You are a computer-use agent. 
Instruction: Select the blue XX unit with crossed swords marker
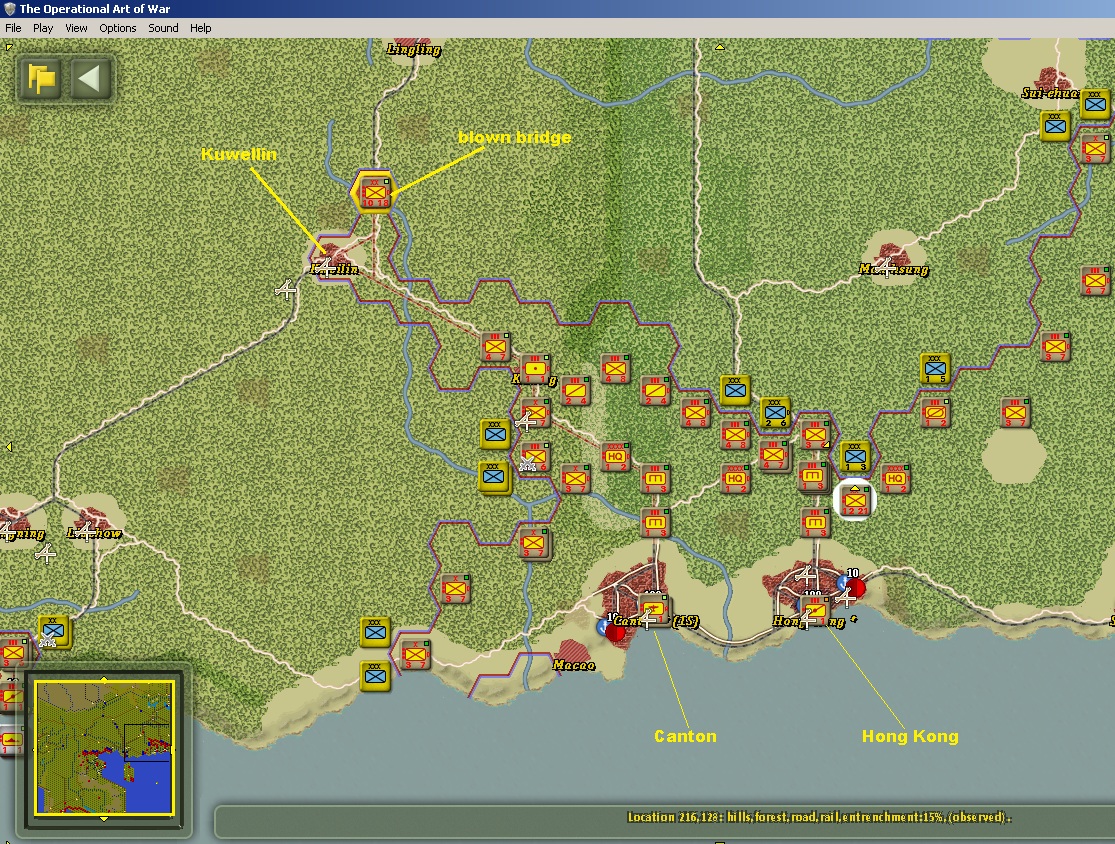click(x=53, y=631)
